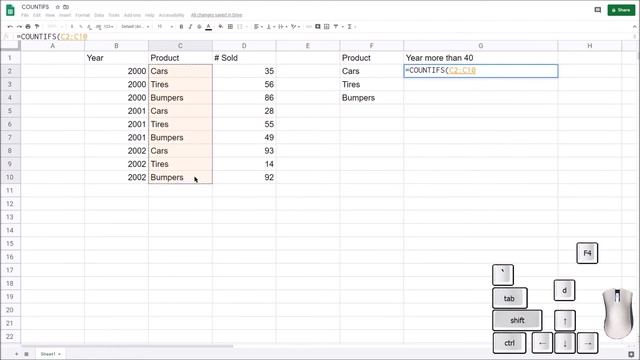
Task: Open the Text rotation dropdown
Action: pos(295,27)
